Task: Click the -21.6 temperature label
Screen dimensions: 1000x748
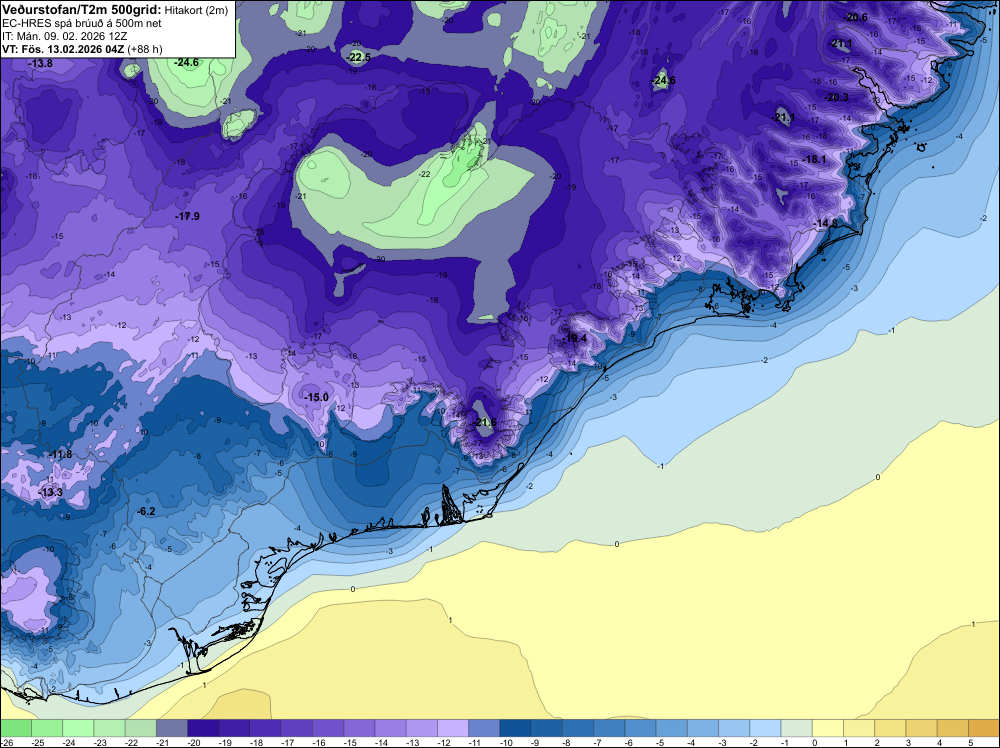Action: pyautogui.click(x=484, y=422)
